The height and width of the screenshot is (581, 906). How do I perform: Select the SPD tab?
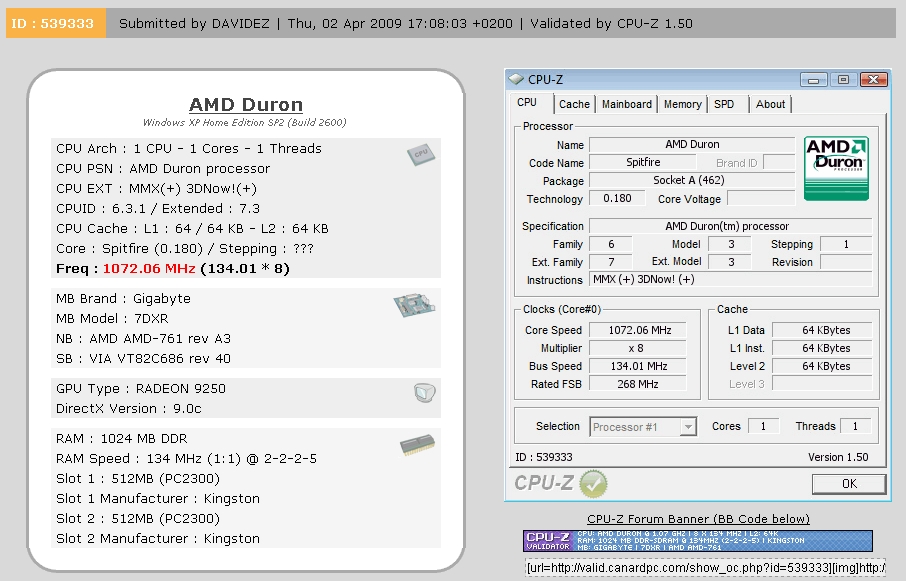725,105
